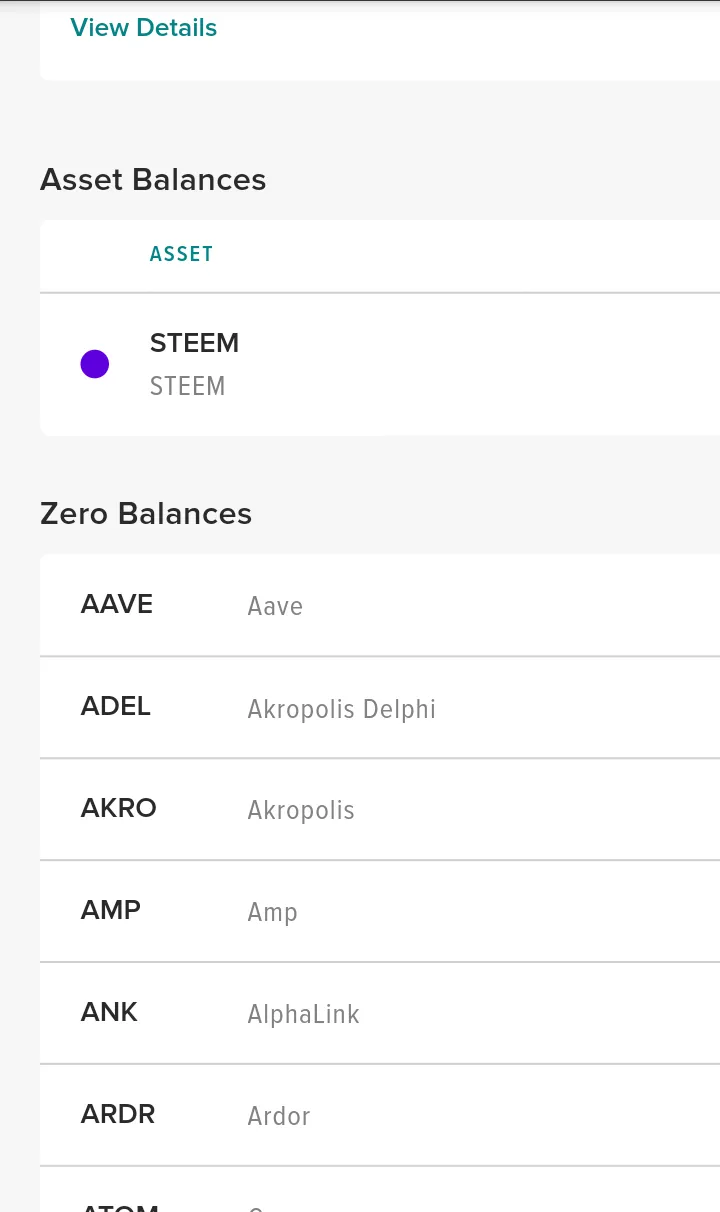The width and height of the screenshot is (720, 1212).
Task: Open the View Details link
Action: coord(143,28)
